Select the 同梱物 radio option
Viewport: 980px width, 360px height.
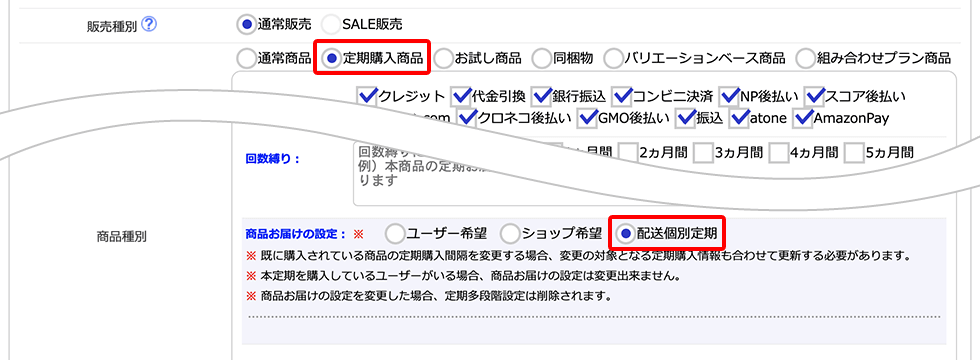click(541, 58)
